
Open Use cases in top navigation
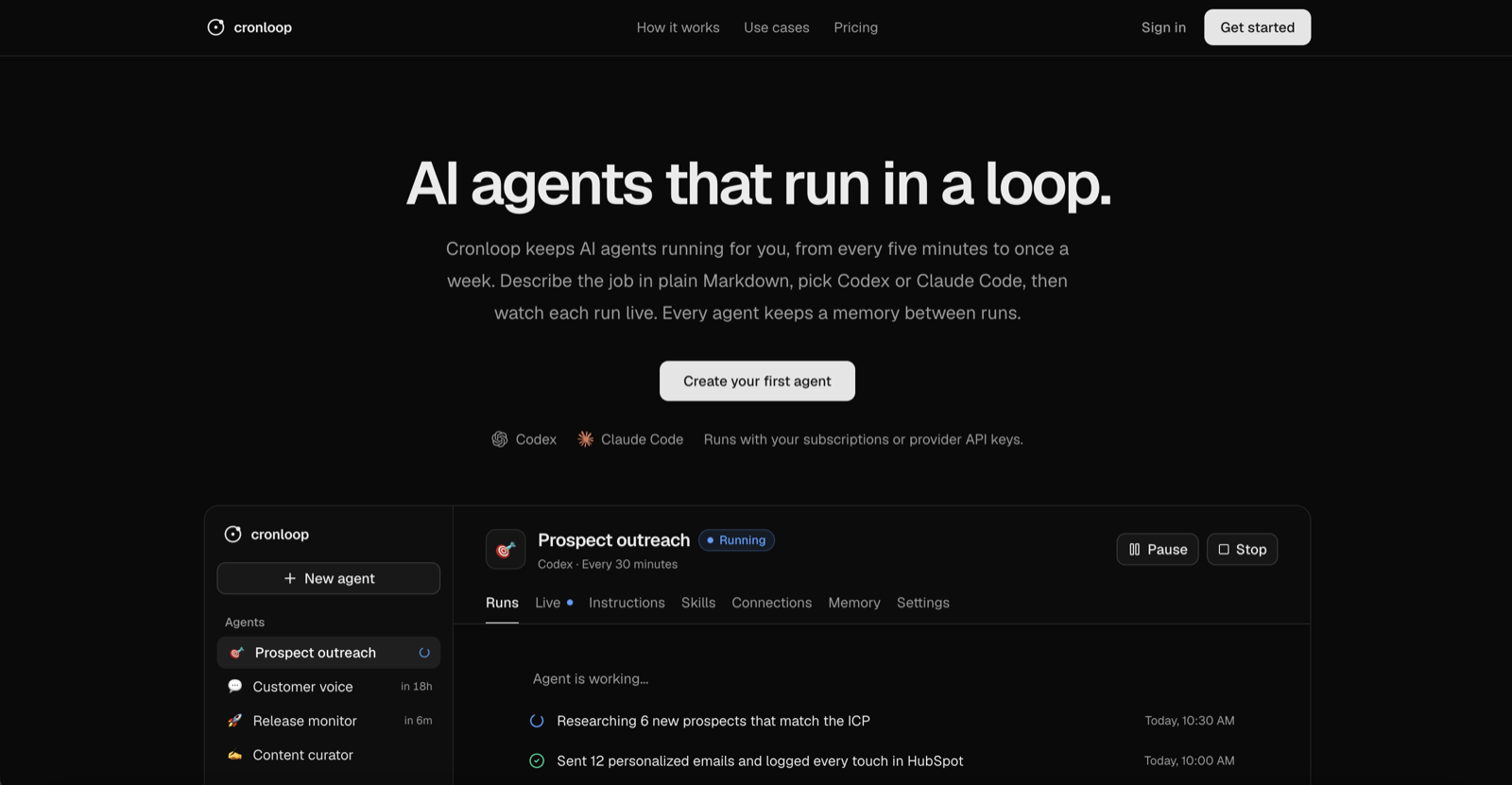click(x=776, y=27)
